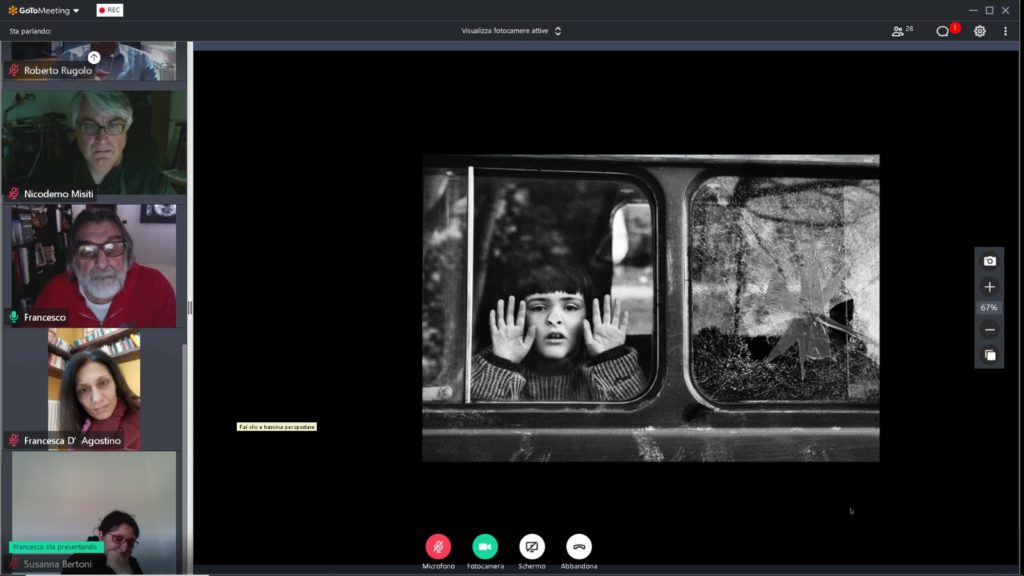Toggle the Fotocamera camera button

point(485,547)
